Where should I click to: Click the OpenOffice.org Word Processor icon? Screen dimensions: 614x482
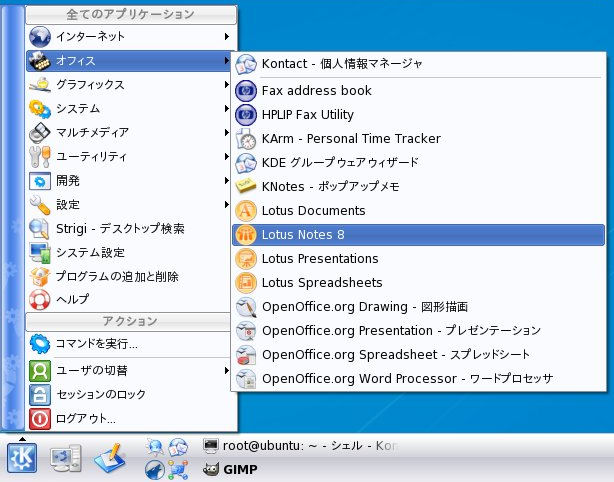tap(246, 379)
